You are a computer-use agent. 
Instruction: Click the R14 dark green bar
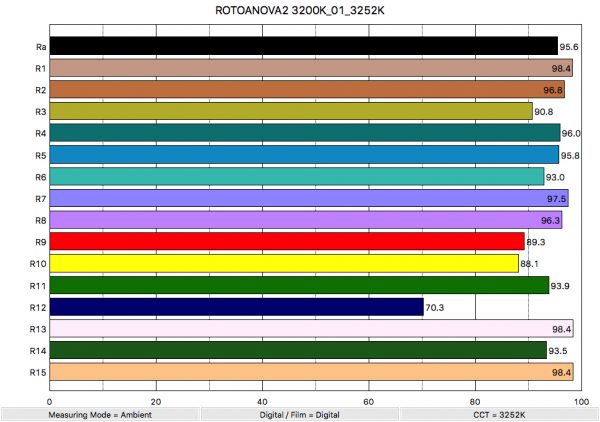298,350
